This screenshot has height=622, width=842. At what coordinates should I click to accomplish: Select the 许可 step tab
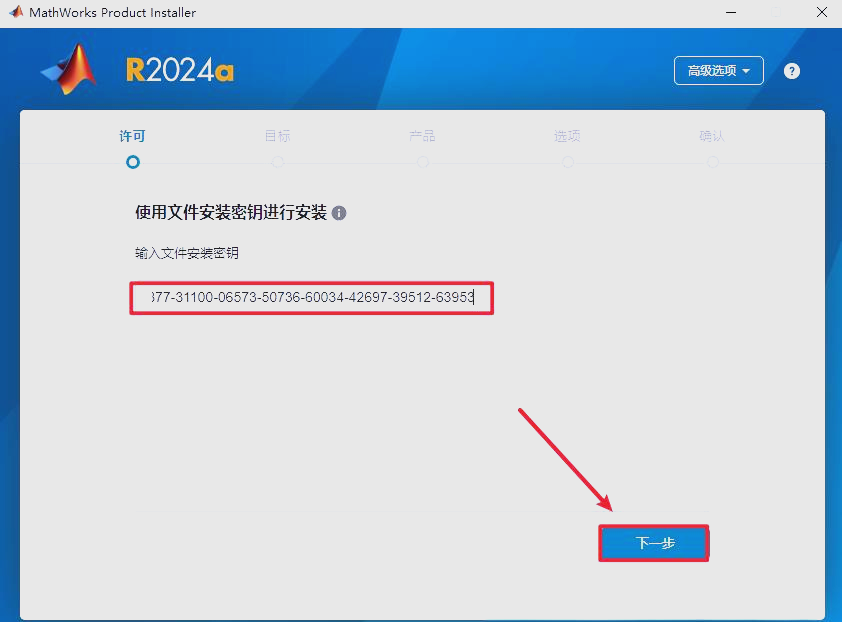click(132, 136)
